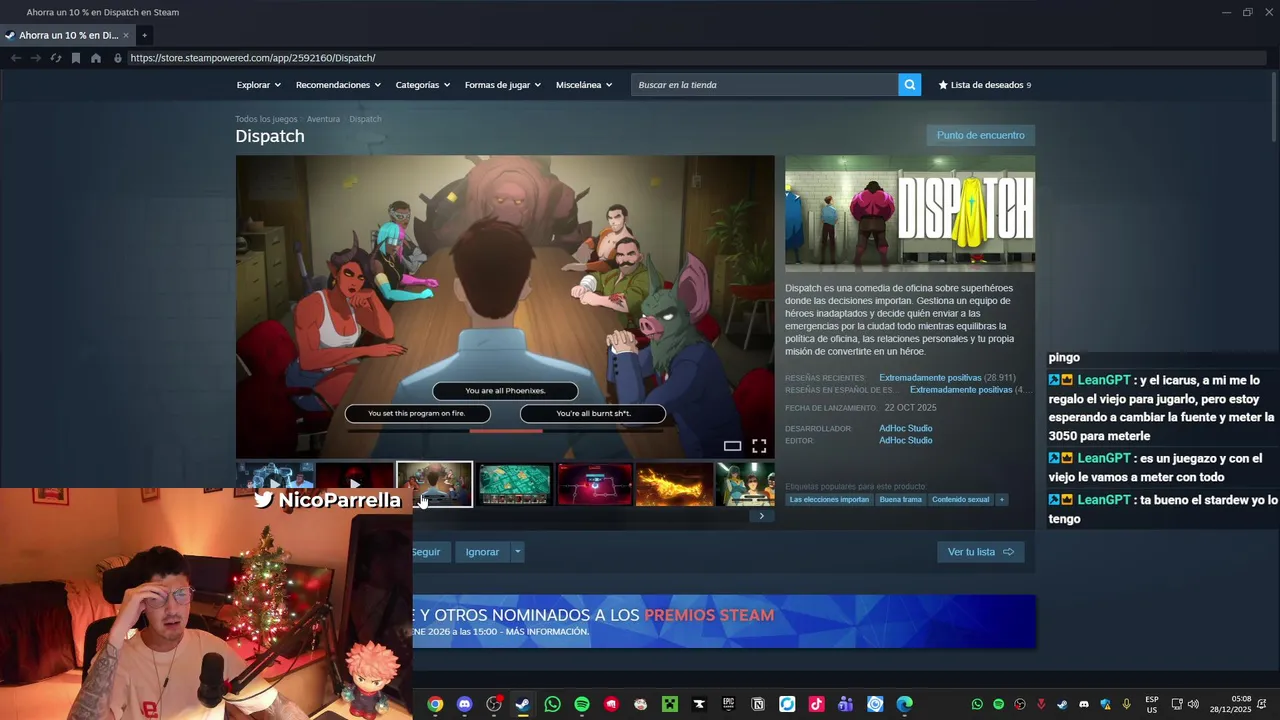
Task: Open the AdHoc Studio editor link
Action: [906, 440]
